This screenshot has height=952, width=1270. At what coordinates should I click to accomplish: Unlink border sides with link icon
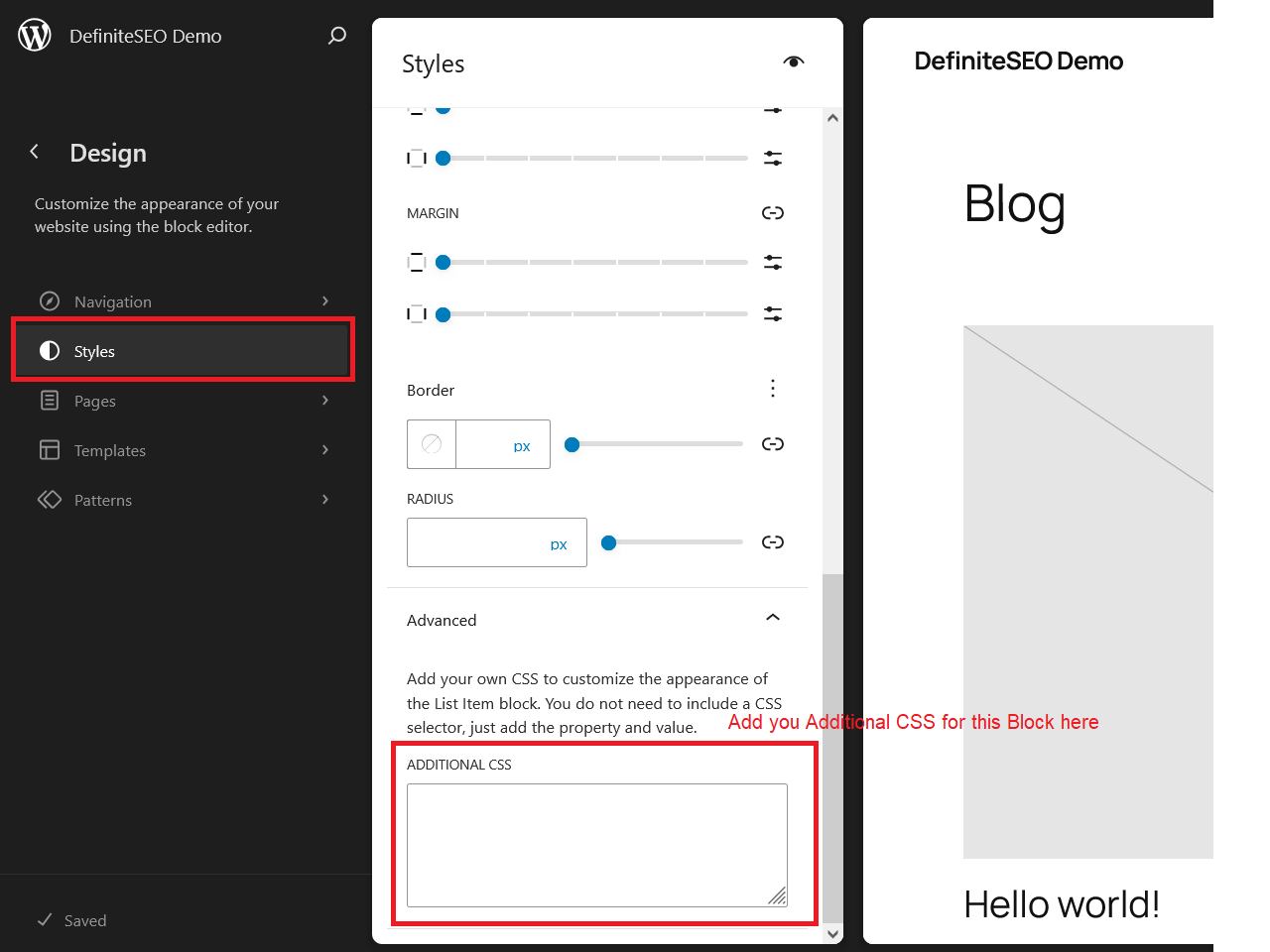coord(773,444)
